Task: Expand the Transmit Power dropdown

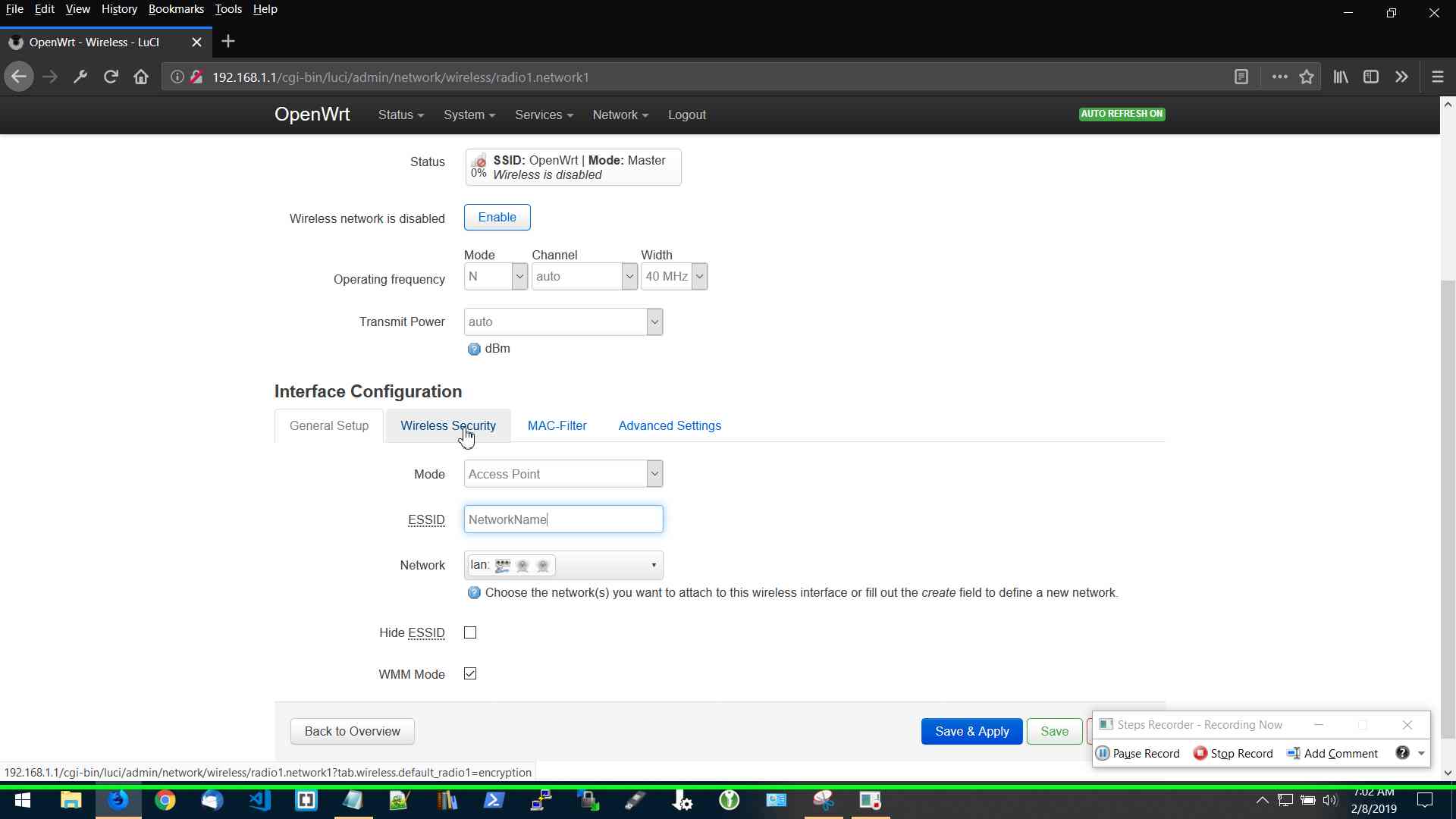Action: [x=563, y=322]
